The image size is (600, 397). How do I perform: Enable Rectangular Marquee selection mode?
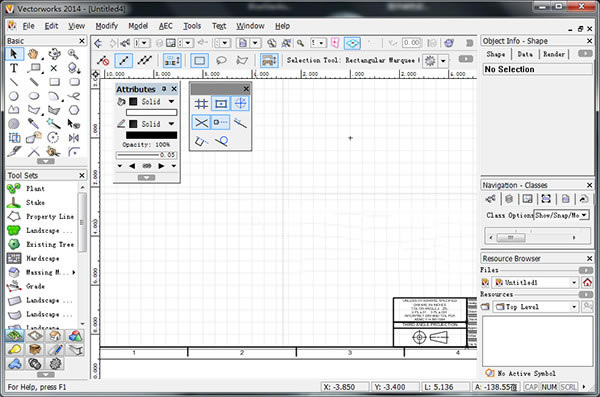click(x=199, y=60)
